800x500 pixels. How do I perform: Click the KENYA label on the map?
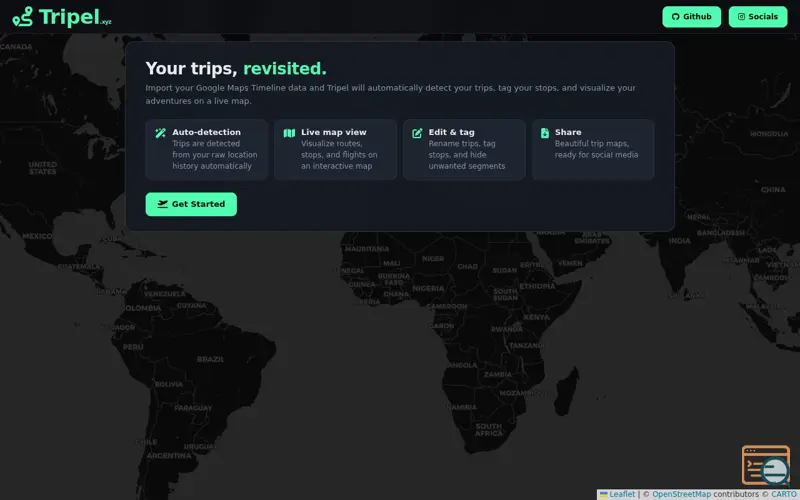coord(536,317)
